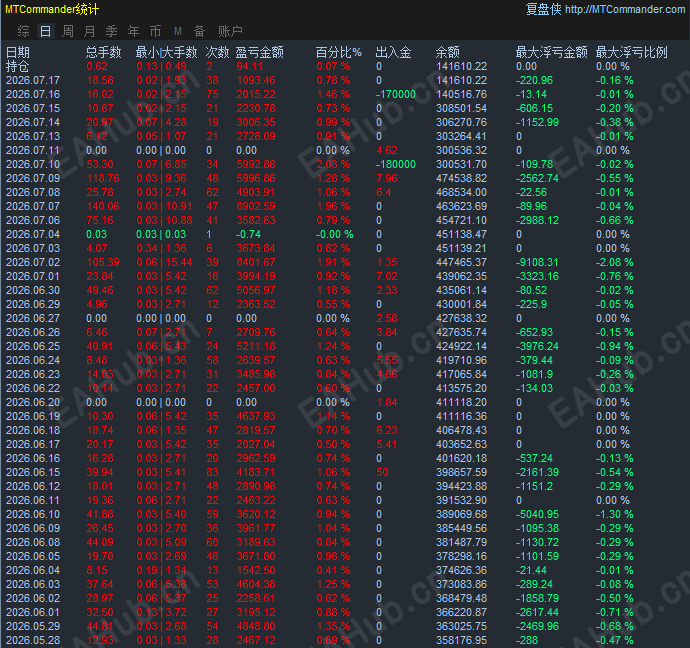Select the 2026.06.27 date cell
This screenshot has height=648, width=690.
click(33, 319)
